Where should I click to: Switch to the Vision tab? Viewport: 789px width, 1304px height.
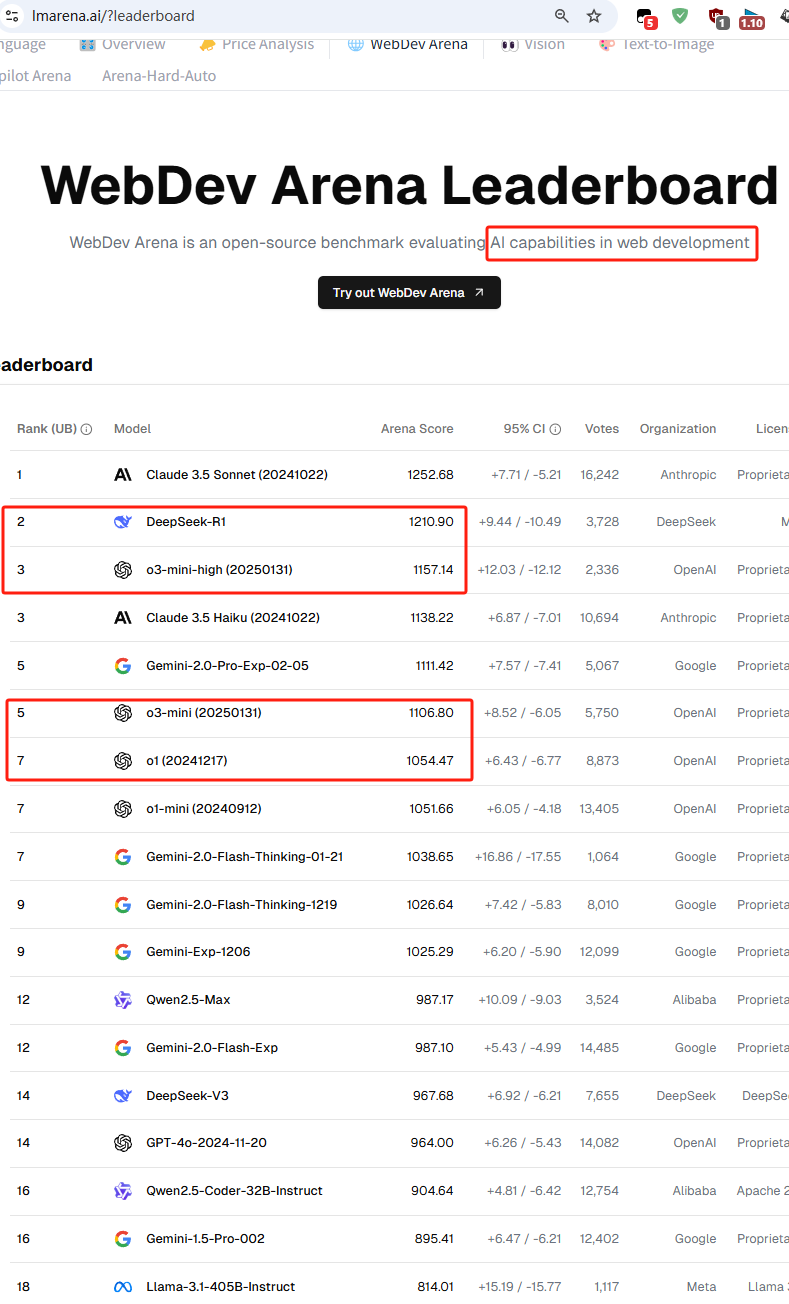pyautogui.click(x=533, y=44)
